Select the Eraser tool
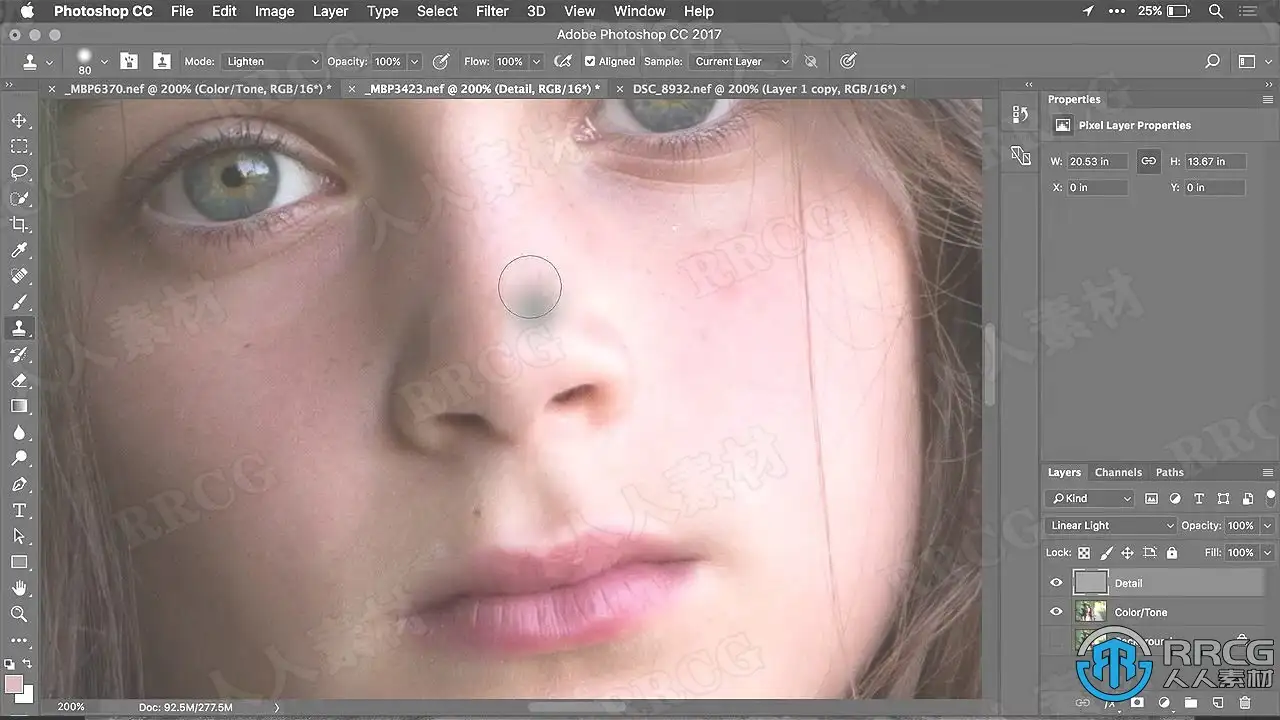 (19, 381)
